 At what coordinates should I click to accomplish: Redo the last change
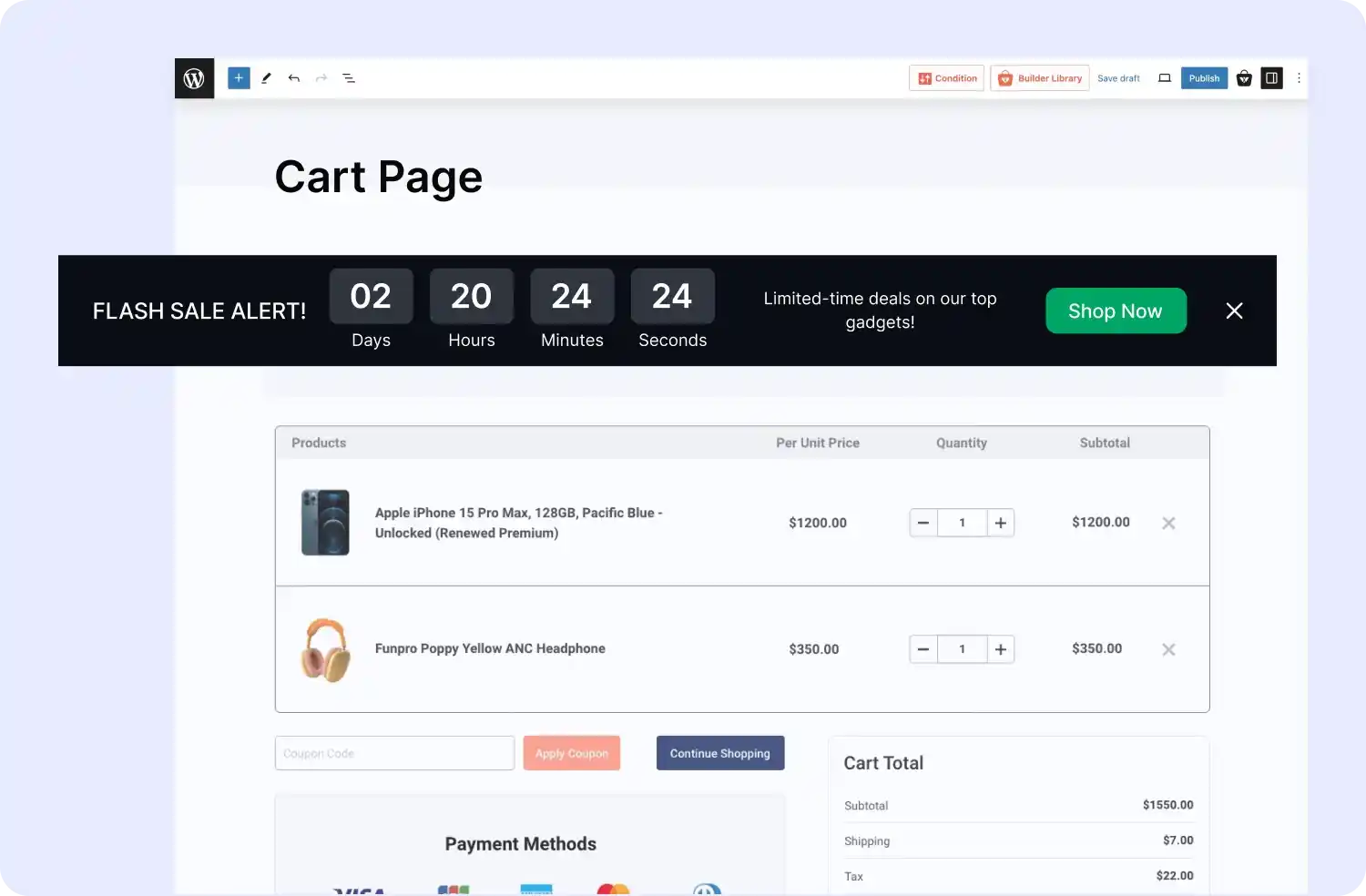coord(321,77)
